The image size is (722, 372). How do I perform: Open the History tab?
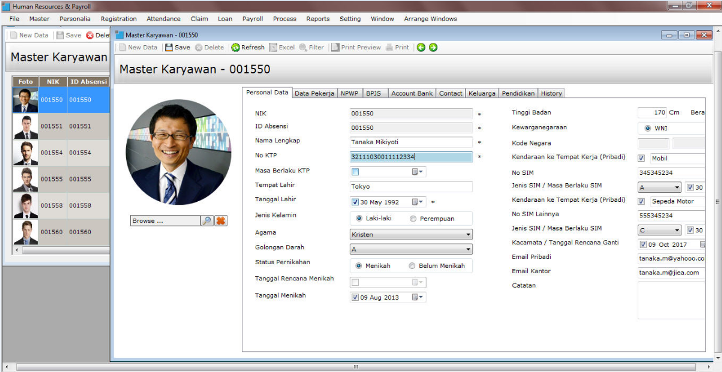pyautogui.click(x=551, y=93)
